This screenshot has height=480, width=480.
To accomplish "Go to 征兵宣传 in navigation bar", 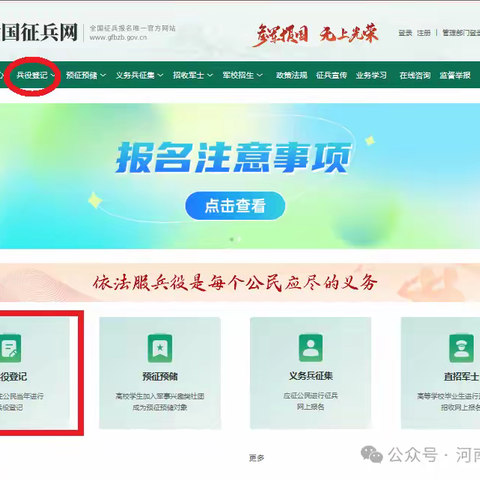I will [332, 75].
